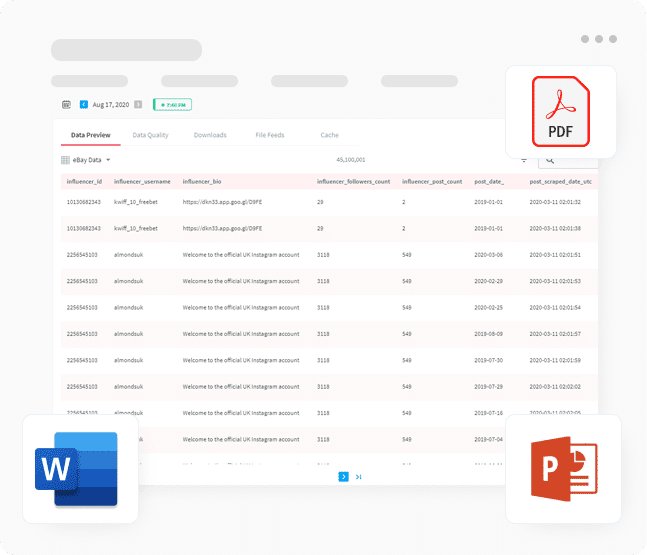Click scraped time 2020-03-11 02:01:59 cell

[x=555, y=360]
